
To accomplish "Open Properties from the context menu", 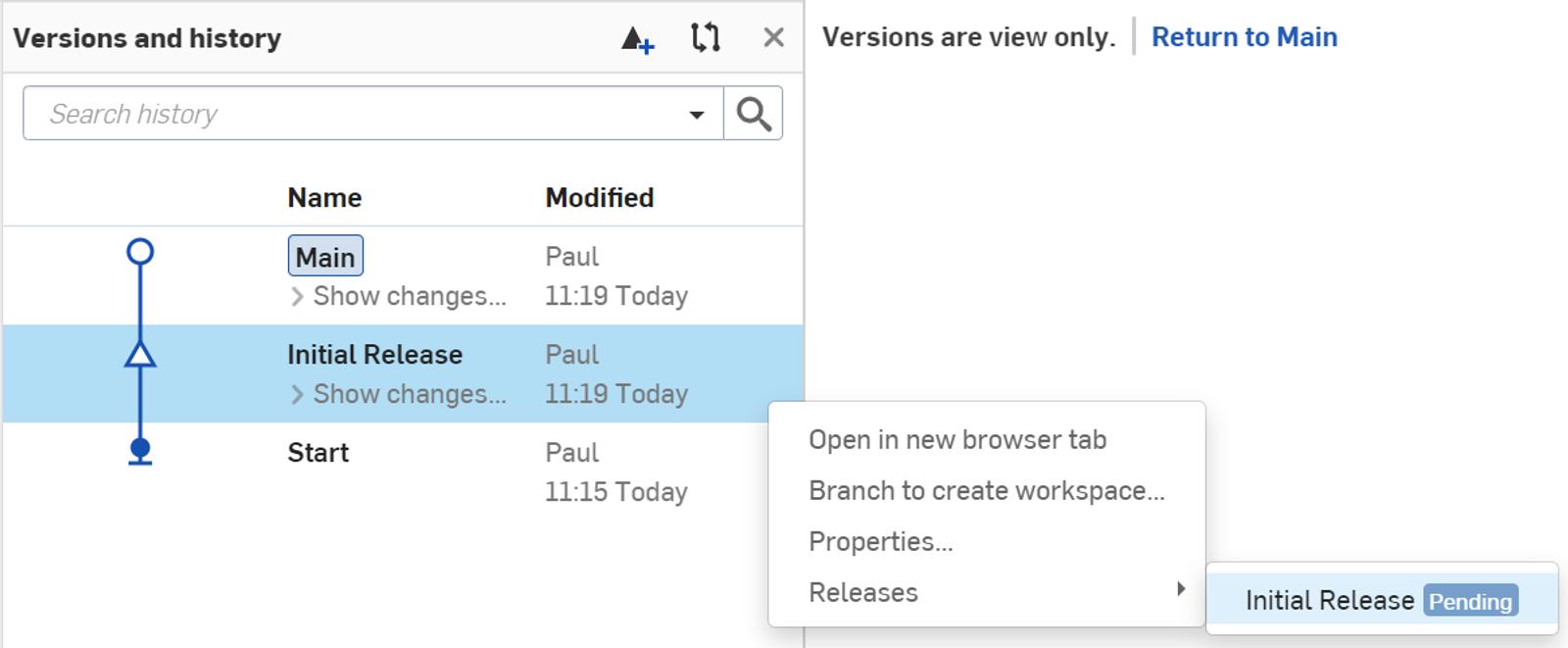I will pos(880,542).
